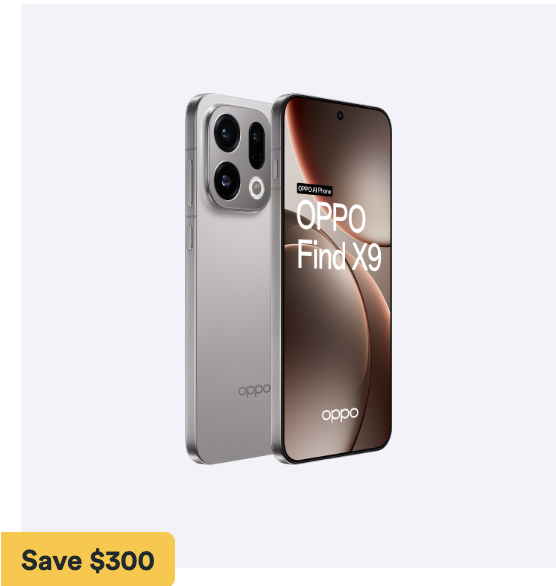Click the button on front phone's left edge
This screenshot has height=586, width=556.
point(276,168)
